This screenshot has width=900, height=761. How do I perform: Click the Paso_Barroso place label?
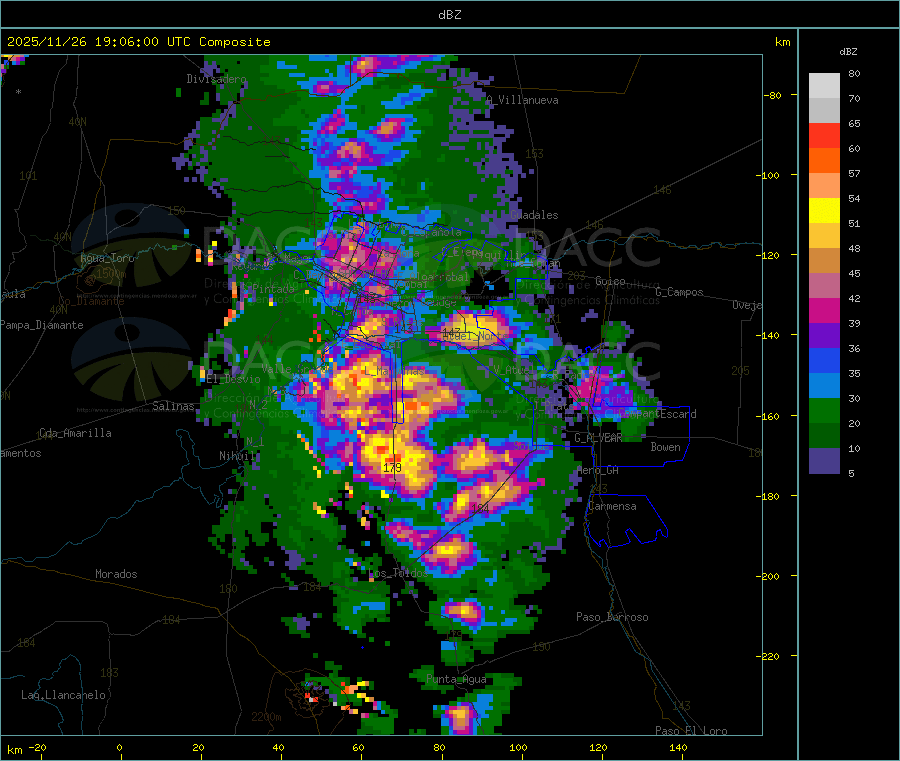[612, 617]
